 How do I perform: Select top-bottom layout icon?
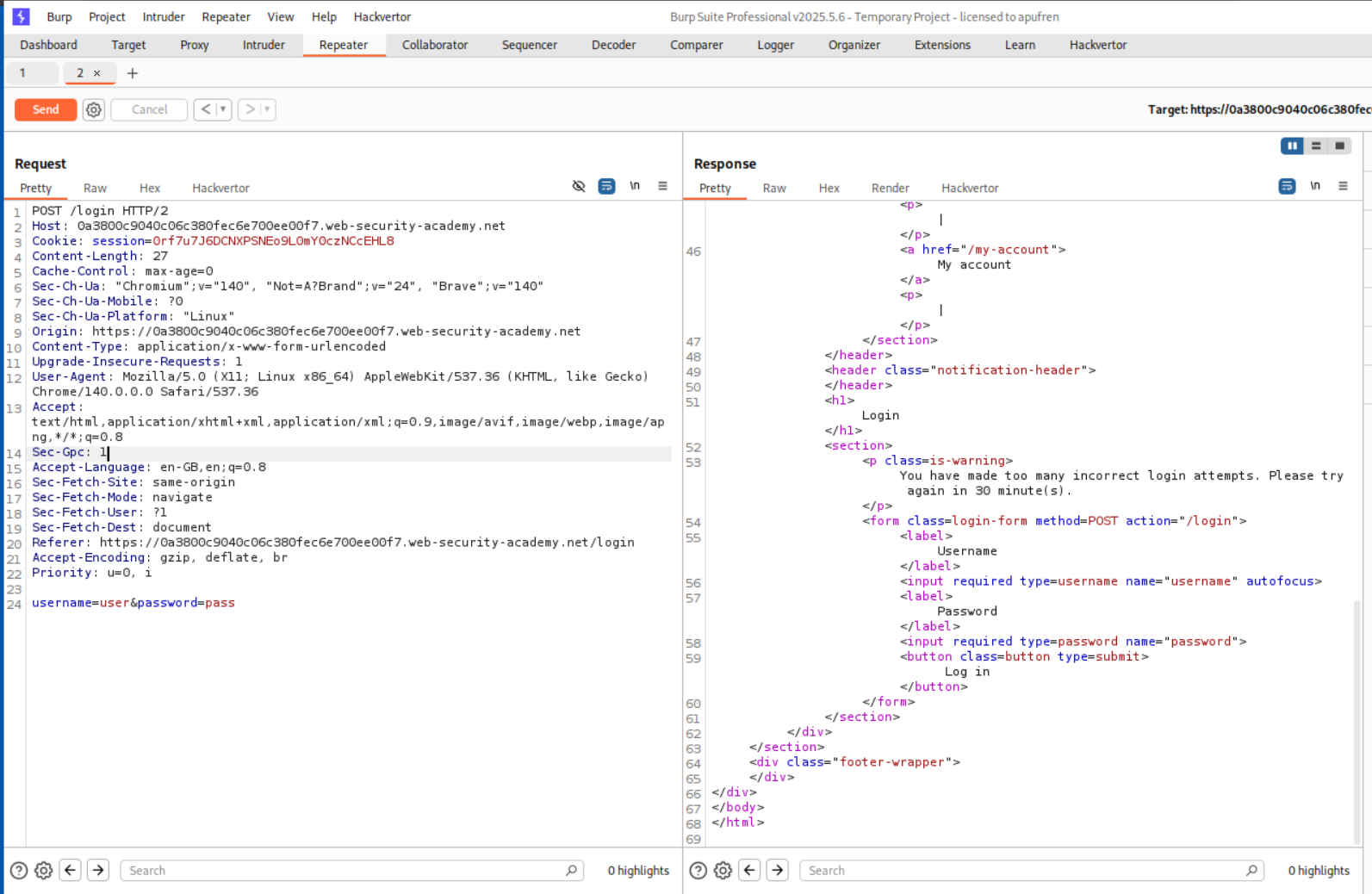click(1316, 146)
